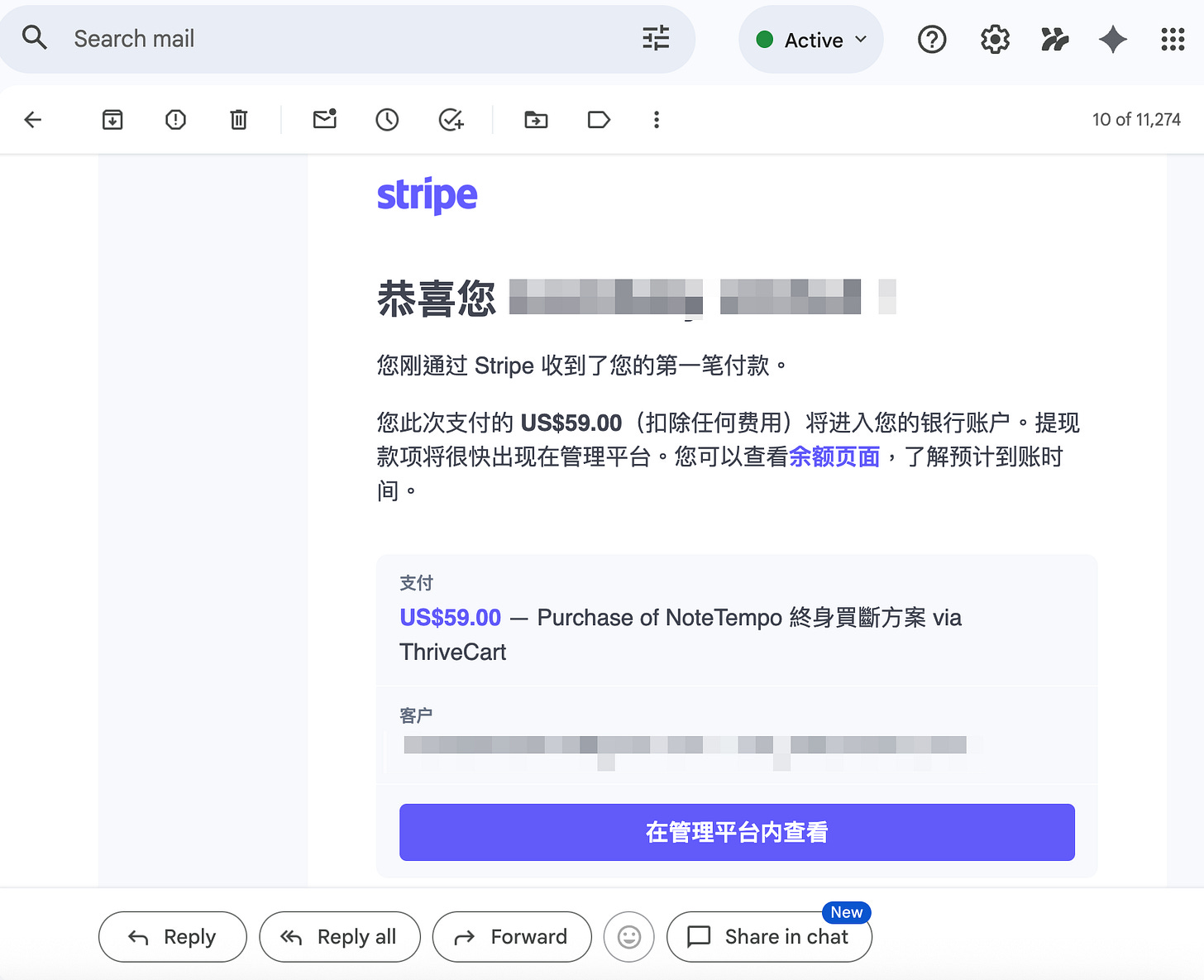Click the 10 of 11,274 counter text
This screenshot has width=1204, height=980.
click(1136, 120)
